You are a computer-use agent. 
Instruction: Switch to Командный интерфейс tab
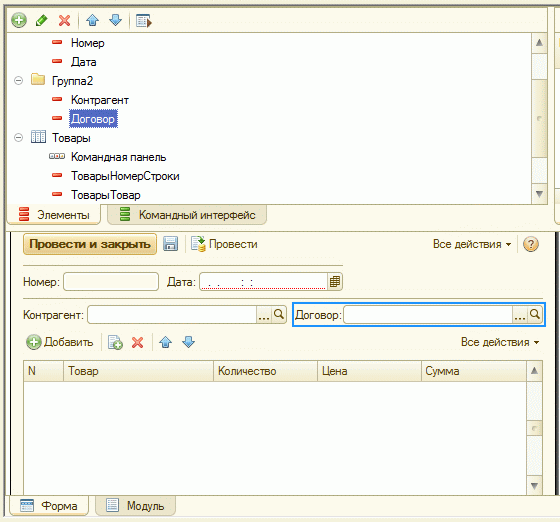(x=187, y=215)
